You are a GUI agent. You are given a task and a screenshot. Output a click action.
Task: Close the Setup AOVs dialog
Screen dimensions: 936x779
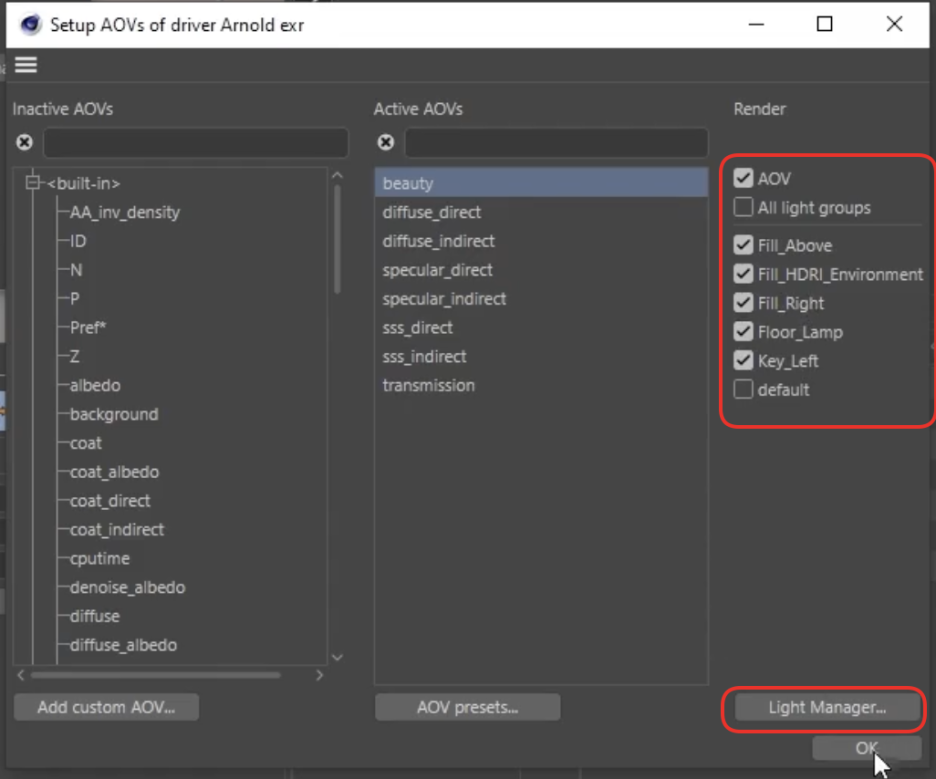894,24
